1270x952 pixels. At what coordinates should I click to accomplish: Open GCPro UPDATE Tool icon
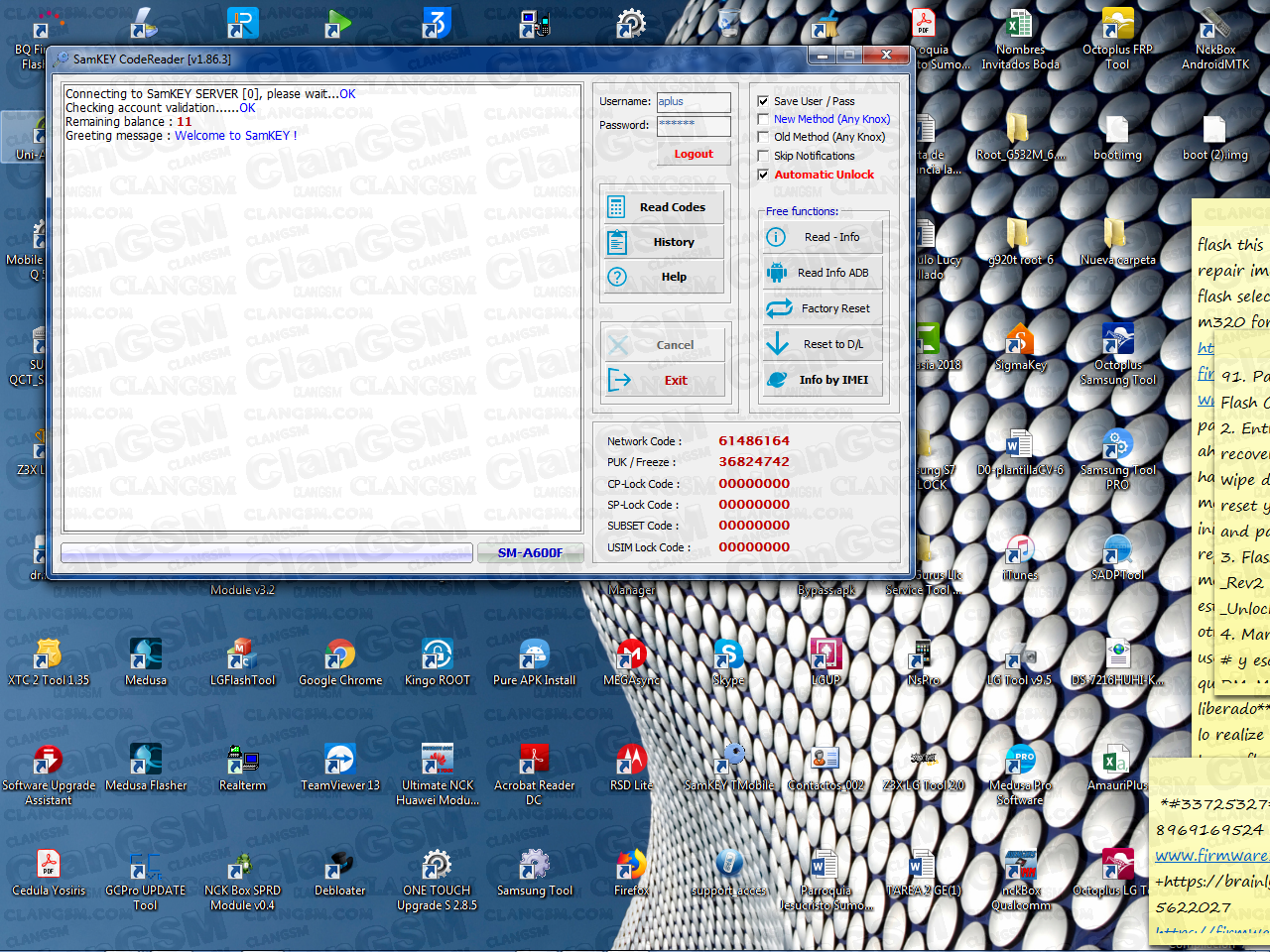coord(146,880)
